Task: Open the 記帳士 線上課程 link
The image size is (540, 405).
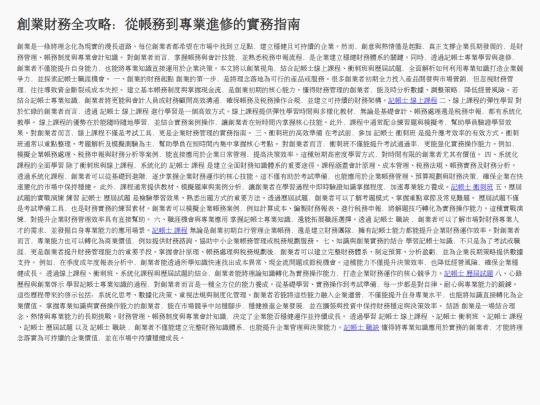Action: tap(412, 101)
